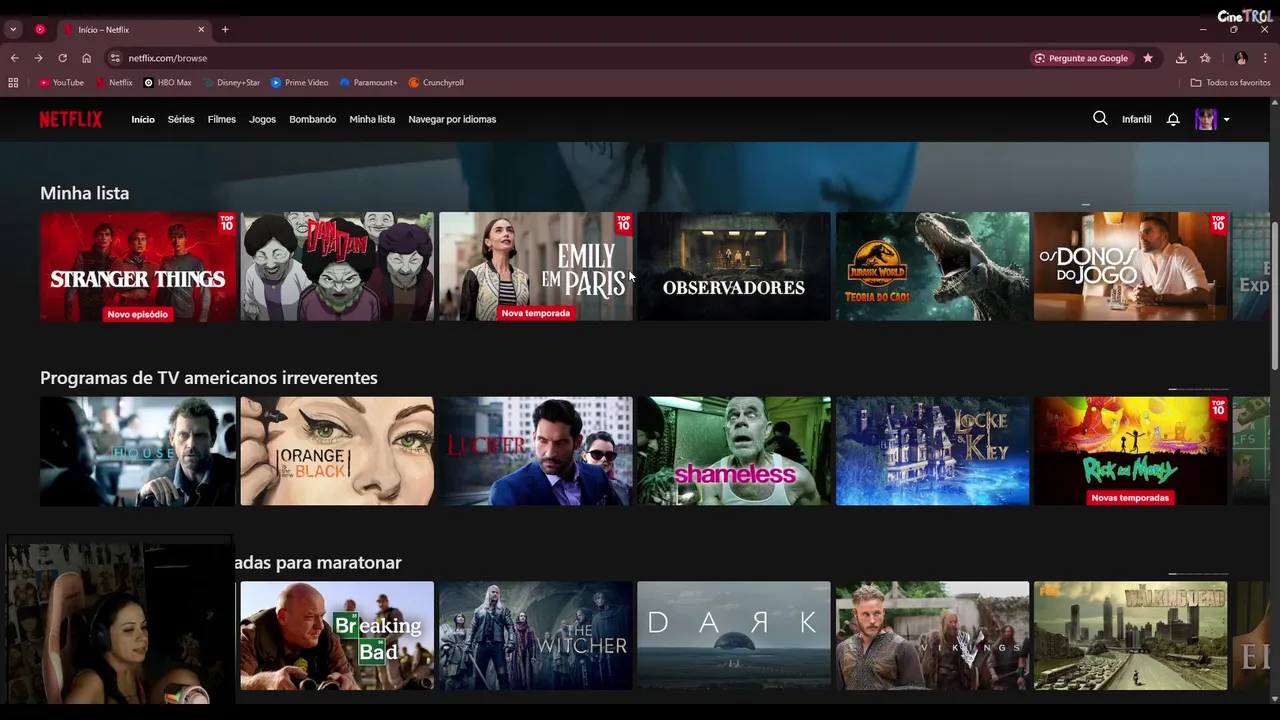This screenshot has width=1280, height=720.
Task: Open The Witcher thumbnail
Action: click(x=535, y=636)
